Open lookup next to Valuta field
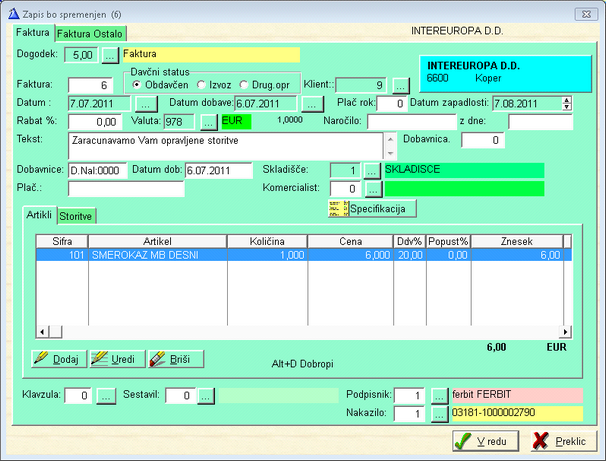The height and width of the screenshot is (461, 606). pyautogui.click(x=209, y=122)
